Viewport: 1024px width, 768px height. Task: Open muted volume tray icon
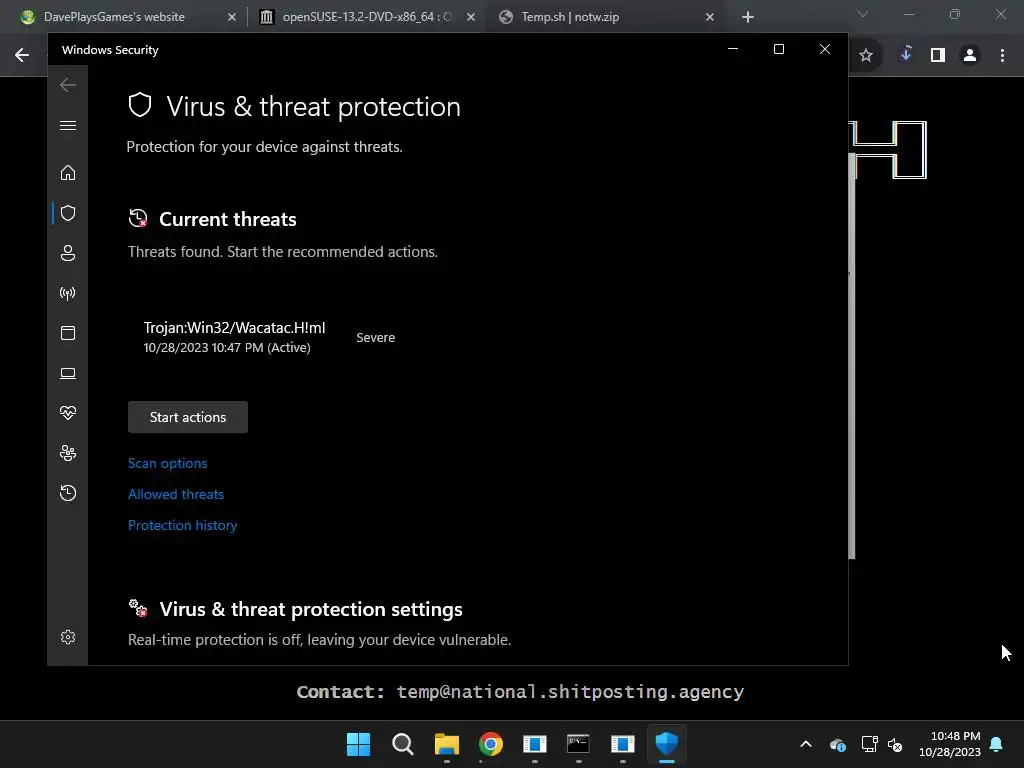pyautogui.click(x=895, y=744)
